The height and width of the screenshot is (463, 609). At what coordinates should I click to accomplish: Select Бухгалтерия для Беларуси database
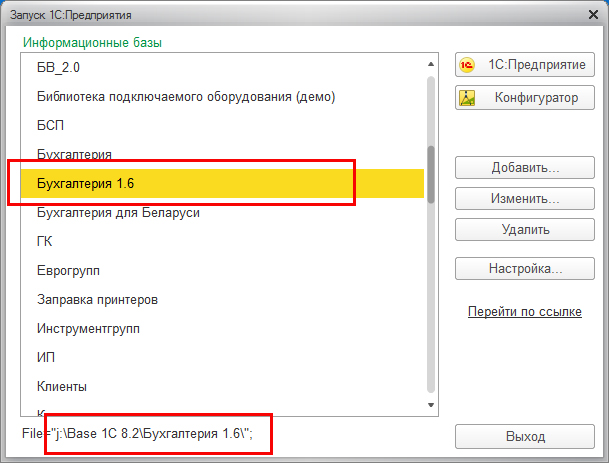[118, 213]
